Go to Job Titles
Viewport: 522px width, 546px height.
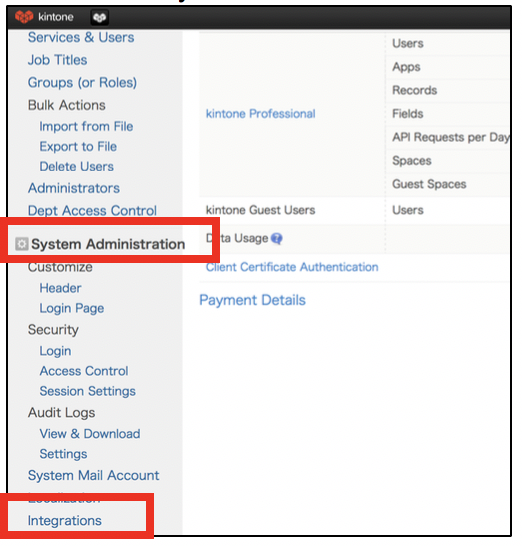[x=57, y=60]
